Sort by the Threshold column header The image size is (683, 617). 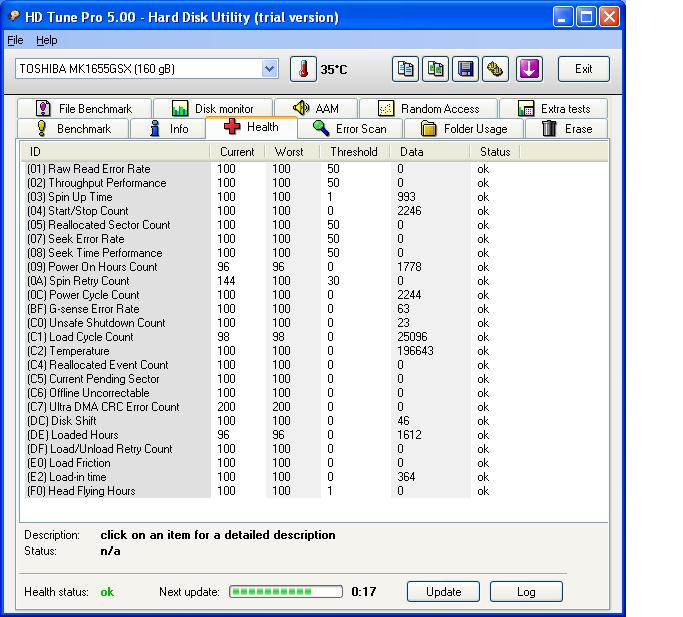355,152
